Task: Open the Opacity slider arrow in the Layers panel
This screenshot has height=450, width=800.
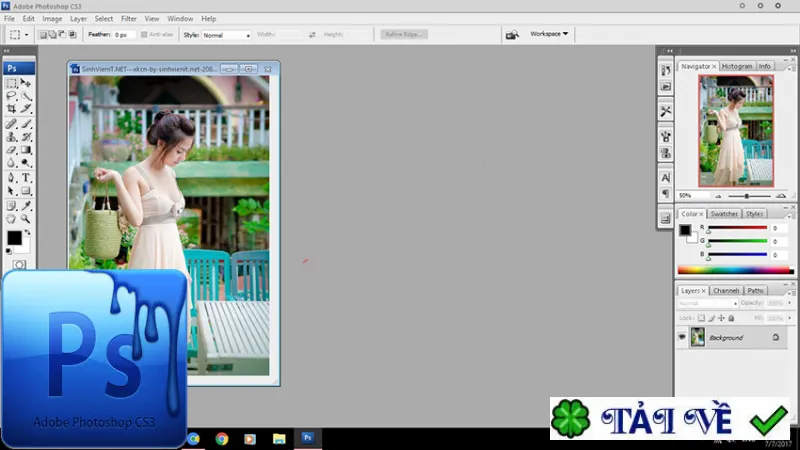Action: tap(790, 303)
